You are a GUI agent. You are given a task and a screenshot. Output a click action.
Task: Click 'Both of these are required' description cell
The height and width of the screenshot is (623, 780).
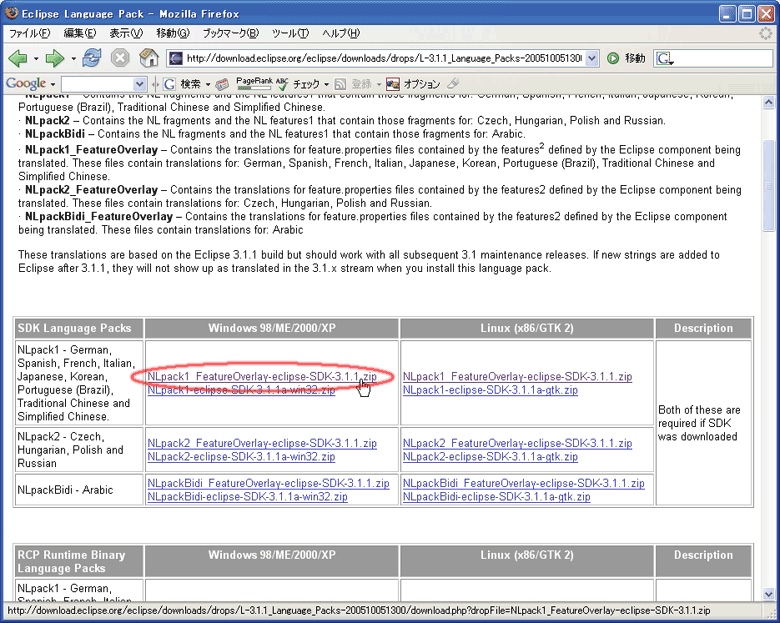(703, 423)
